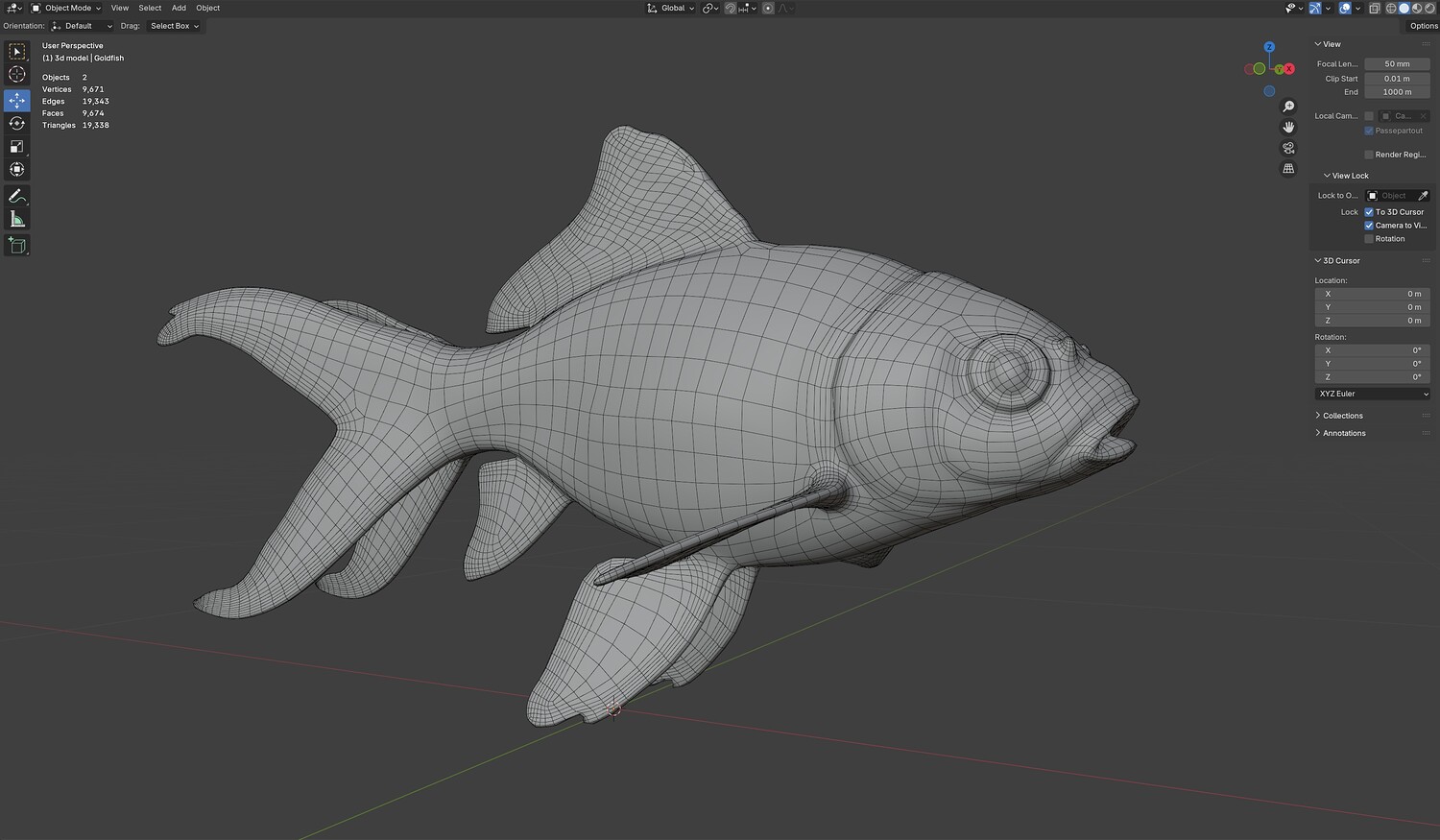Toggle the Local Camera checkbox
The image size is (1440, 840).
[1369, 116]
